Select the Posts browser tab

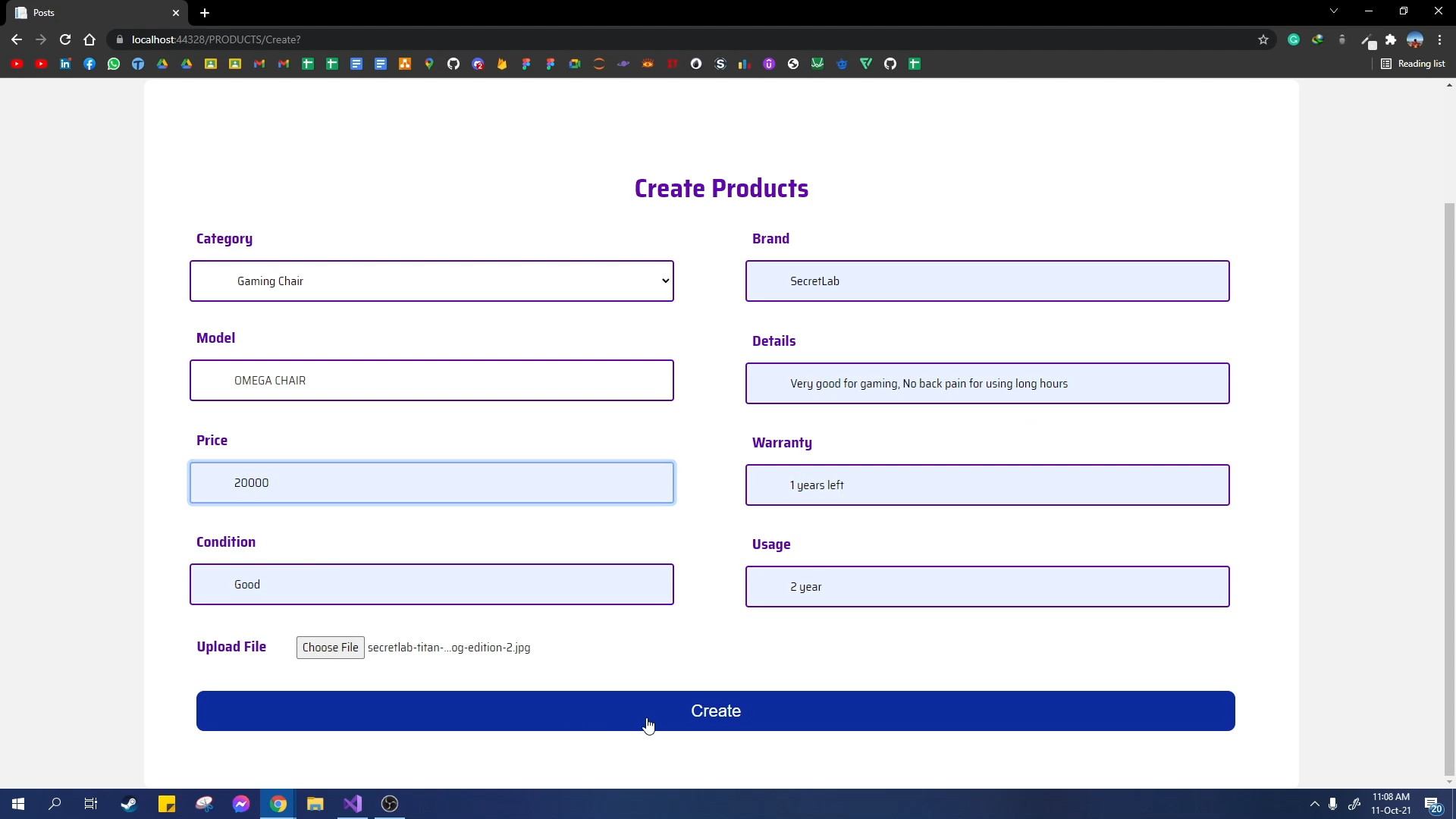point(91,13)
